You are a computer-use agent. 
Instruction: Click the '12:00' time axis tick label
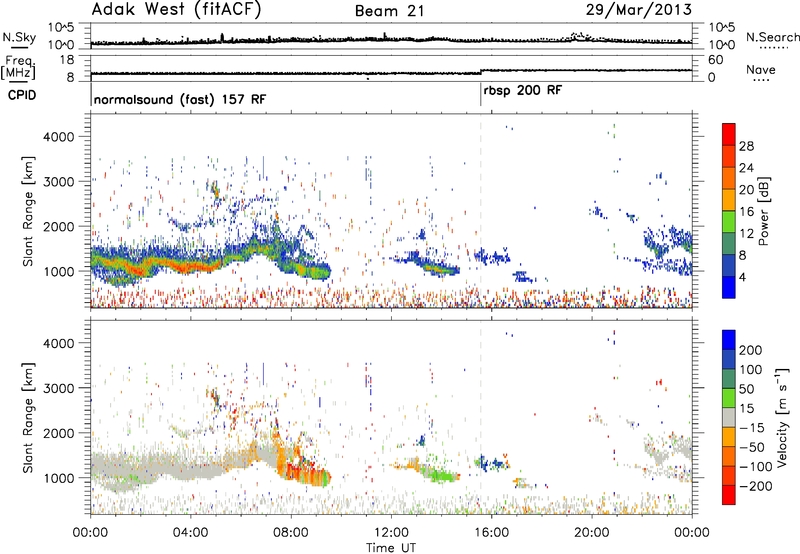click(391, 533)
